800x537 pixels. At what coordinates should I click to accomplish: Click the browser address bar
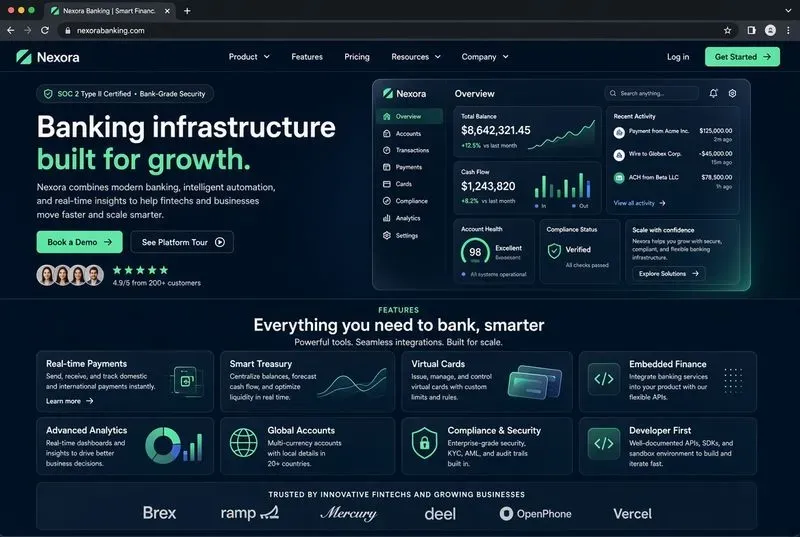click(391, 31)
